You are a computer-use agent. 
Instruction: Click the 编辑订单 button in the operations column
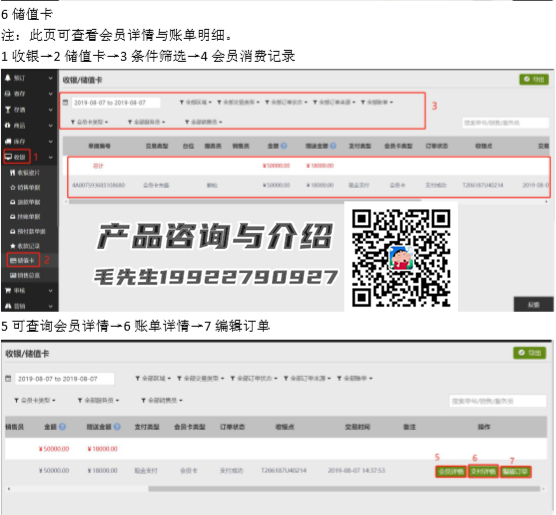tap(516, 472)
